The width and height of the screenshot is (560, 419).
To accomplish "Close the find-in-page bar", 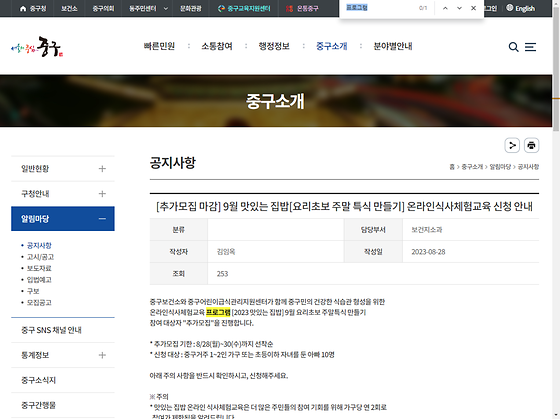I will (x=473, y=8).
